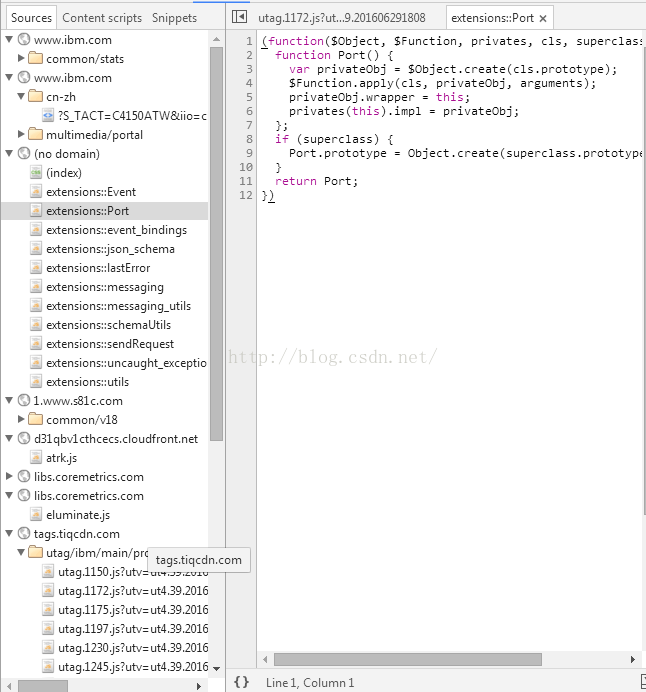Screen dimensions: 646x692
Task: Open extensions::event_bindings script
Action: click(x=116, y=230)
